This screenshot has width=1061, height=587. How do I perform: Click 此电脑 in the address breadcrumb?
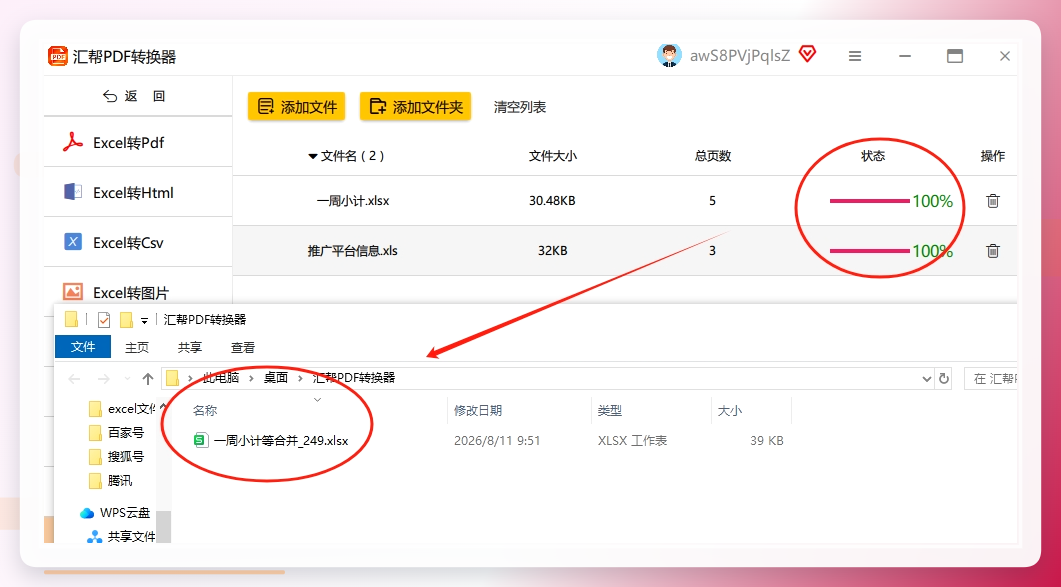coord(221,378)
